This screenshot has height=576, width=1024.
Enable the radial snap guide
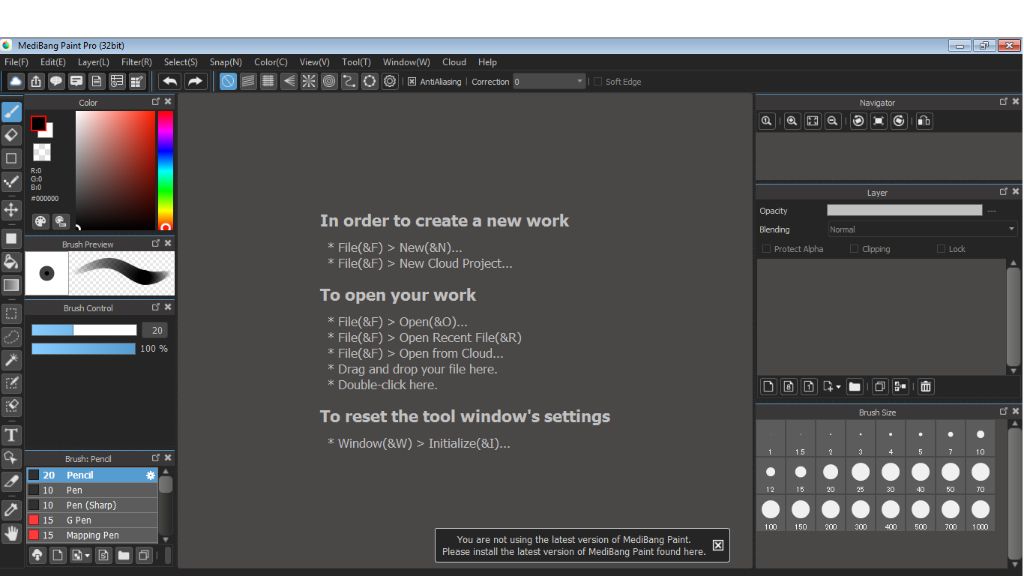309,82
